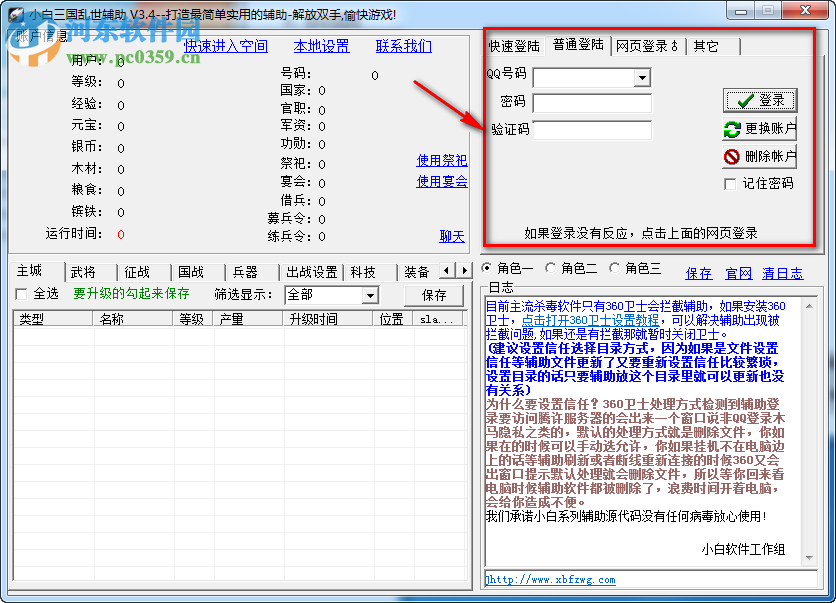The width and height of the screenshot is (836, 603).
Task: Open the 本地设置 link
Action: coord(321,46)
